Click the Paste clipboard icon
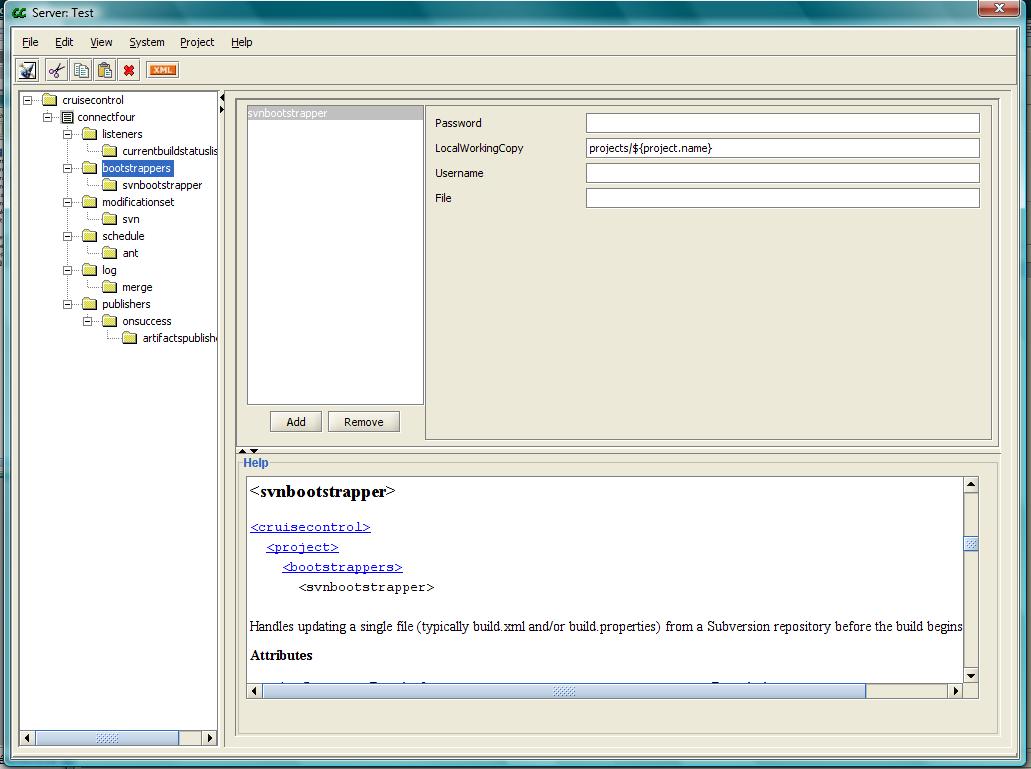 point(105,70)
